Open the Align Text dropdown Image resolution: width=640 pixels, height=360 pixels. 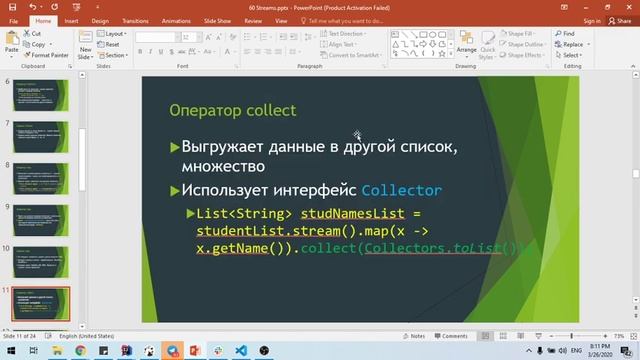point(339,44)
